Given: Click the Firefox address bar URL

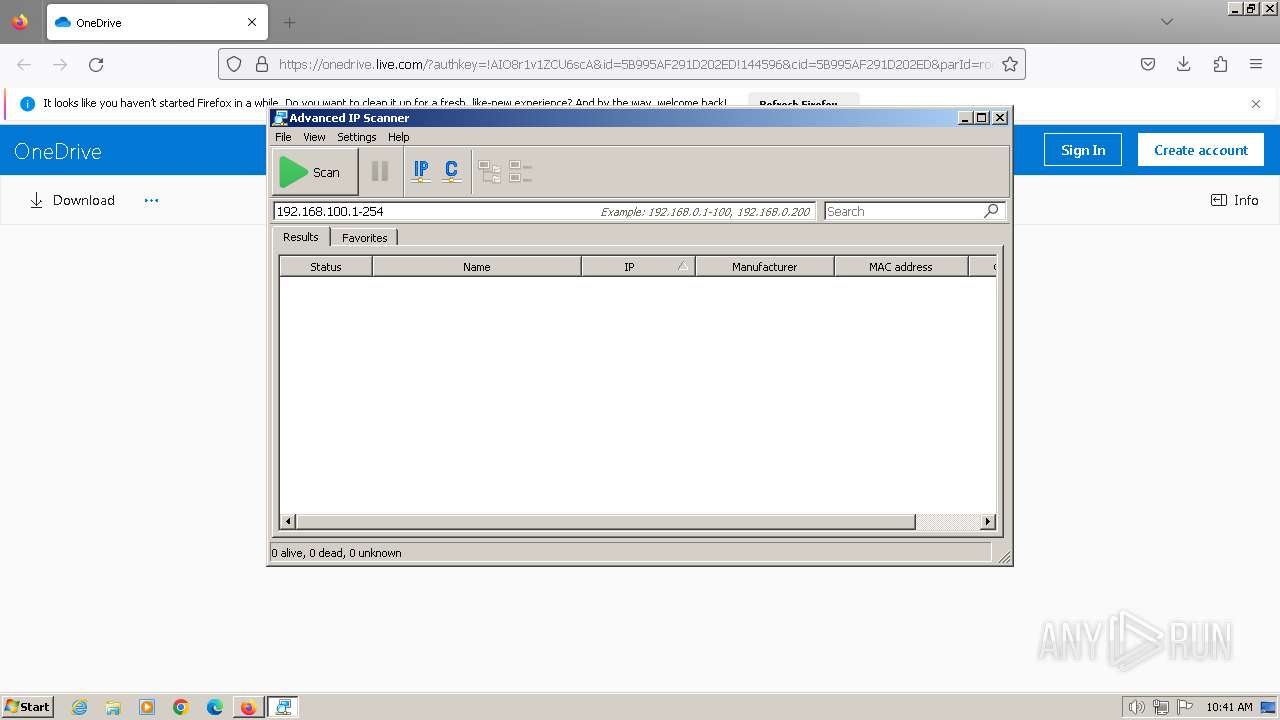Looking at the screenshot, I should pos(635,64).
